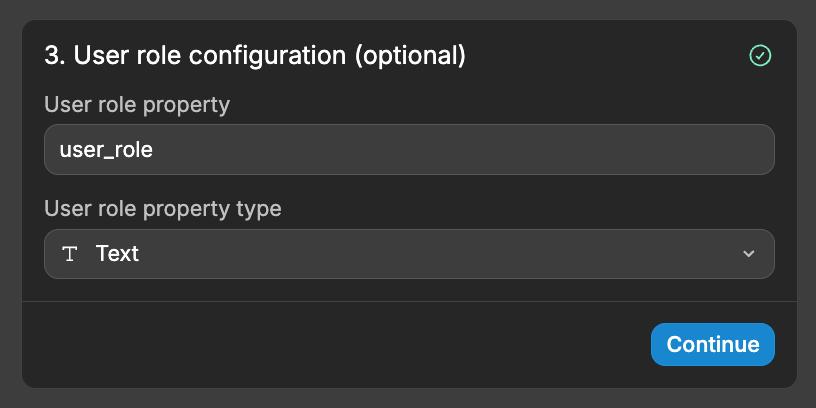Click the blank middle of the Text dropdown
Image resolution: width=816 pixels, height=408 pixels.
[x=437, y=254]
